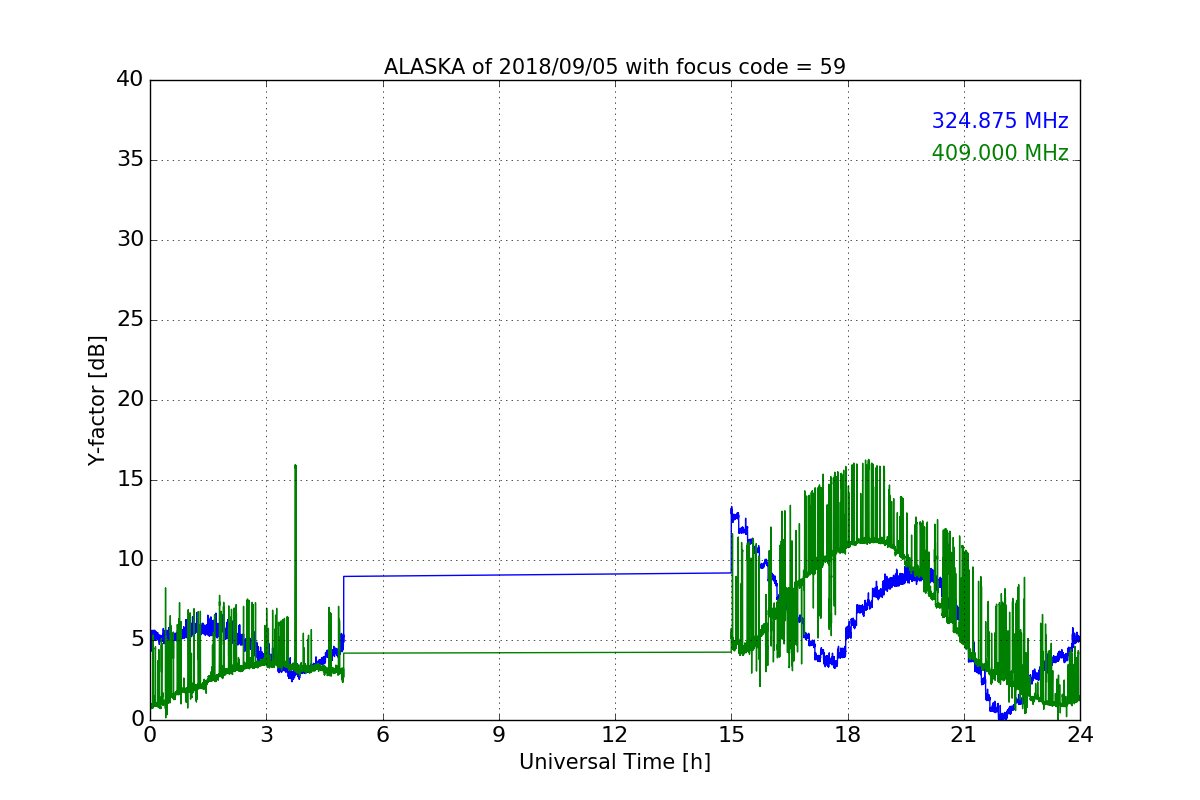This screenshot has height=800, width=1200.
Task: Click x-axis tick label 6
Action: [x=383, y=734]
